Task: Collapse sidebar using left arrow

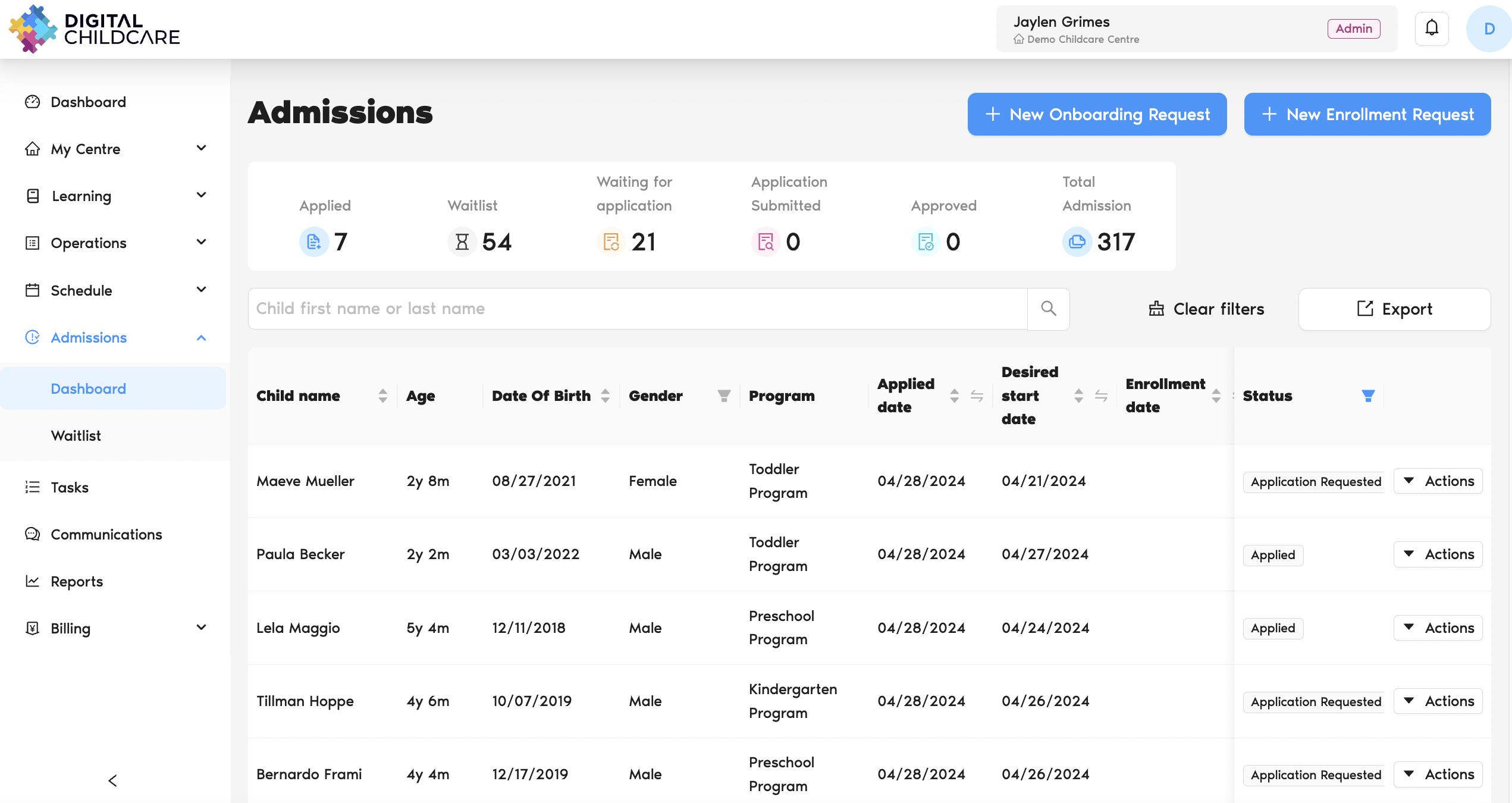Action: click(113, 780)
